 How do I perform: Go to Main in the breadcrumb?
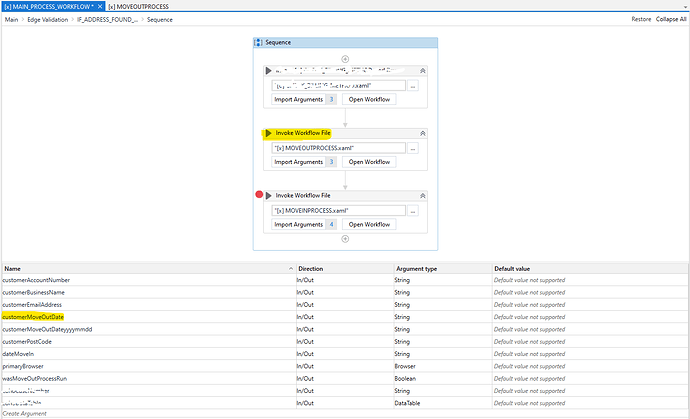pos(11,20)
